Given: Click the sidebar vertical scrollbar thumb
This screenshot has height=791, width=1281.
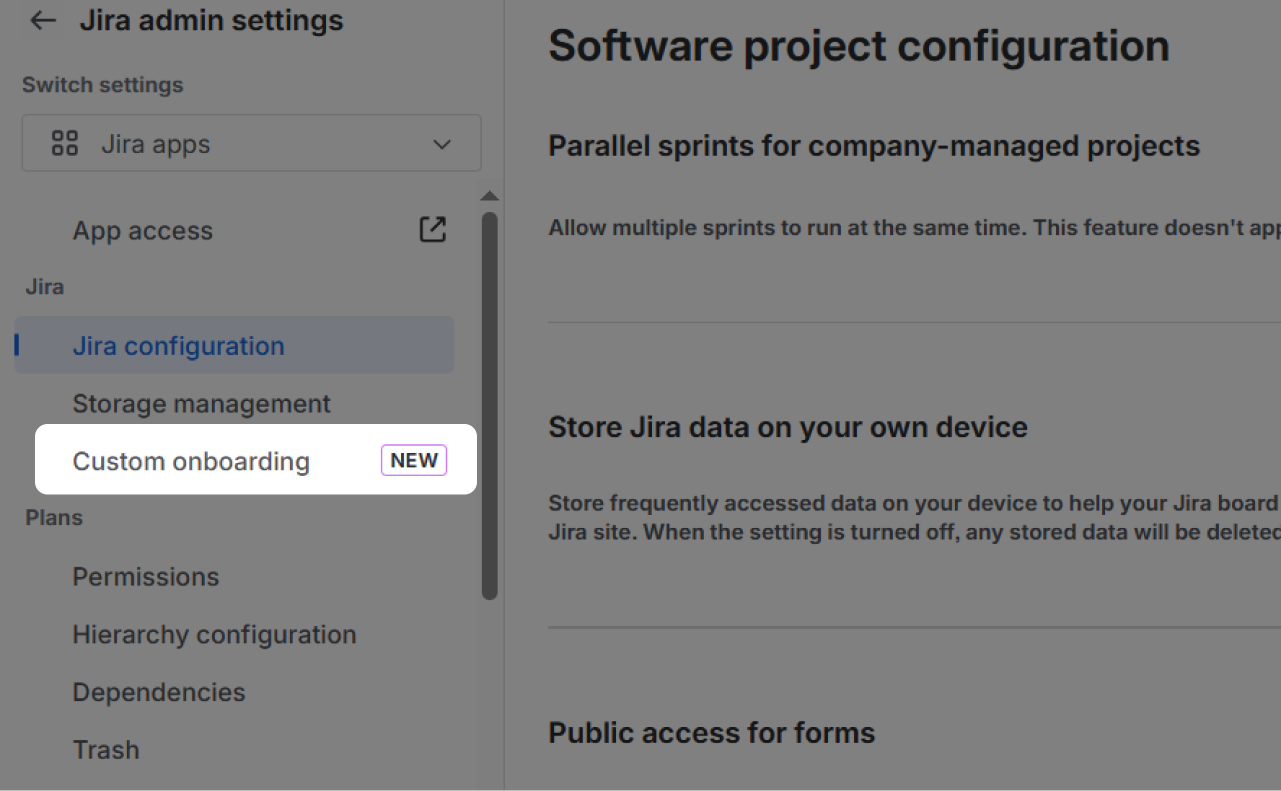Looking at the screenshot, I should point(489,405).
